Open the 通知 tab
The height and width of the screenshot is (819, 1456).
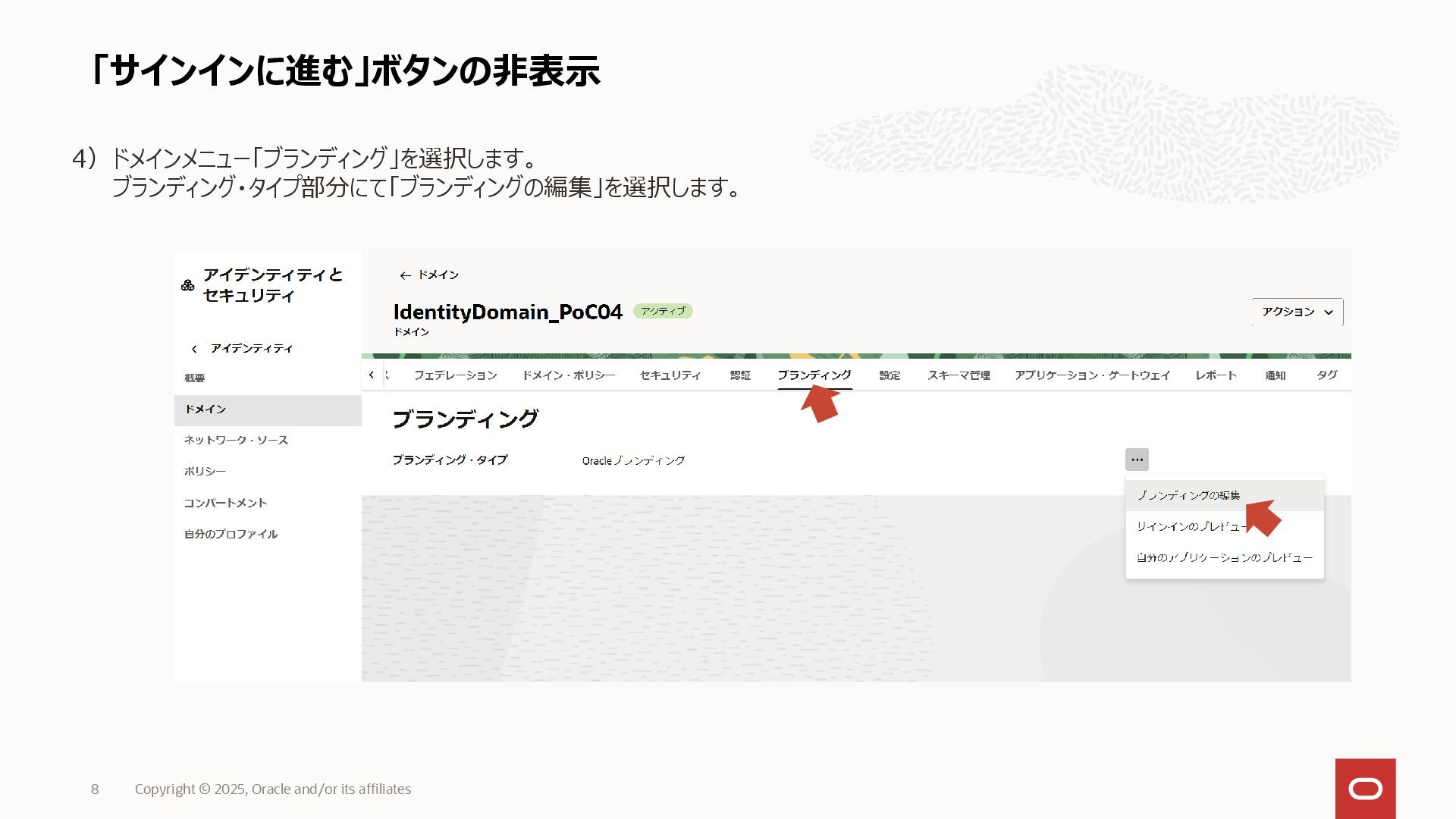pos(1276,375)
